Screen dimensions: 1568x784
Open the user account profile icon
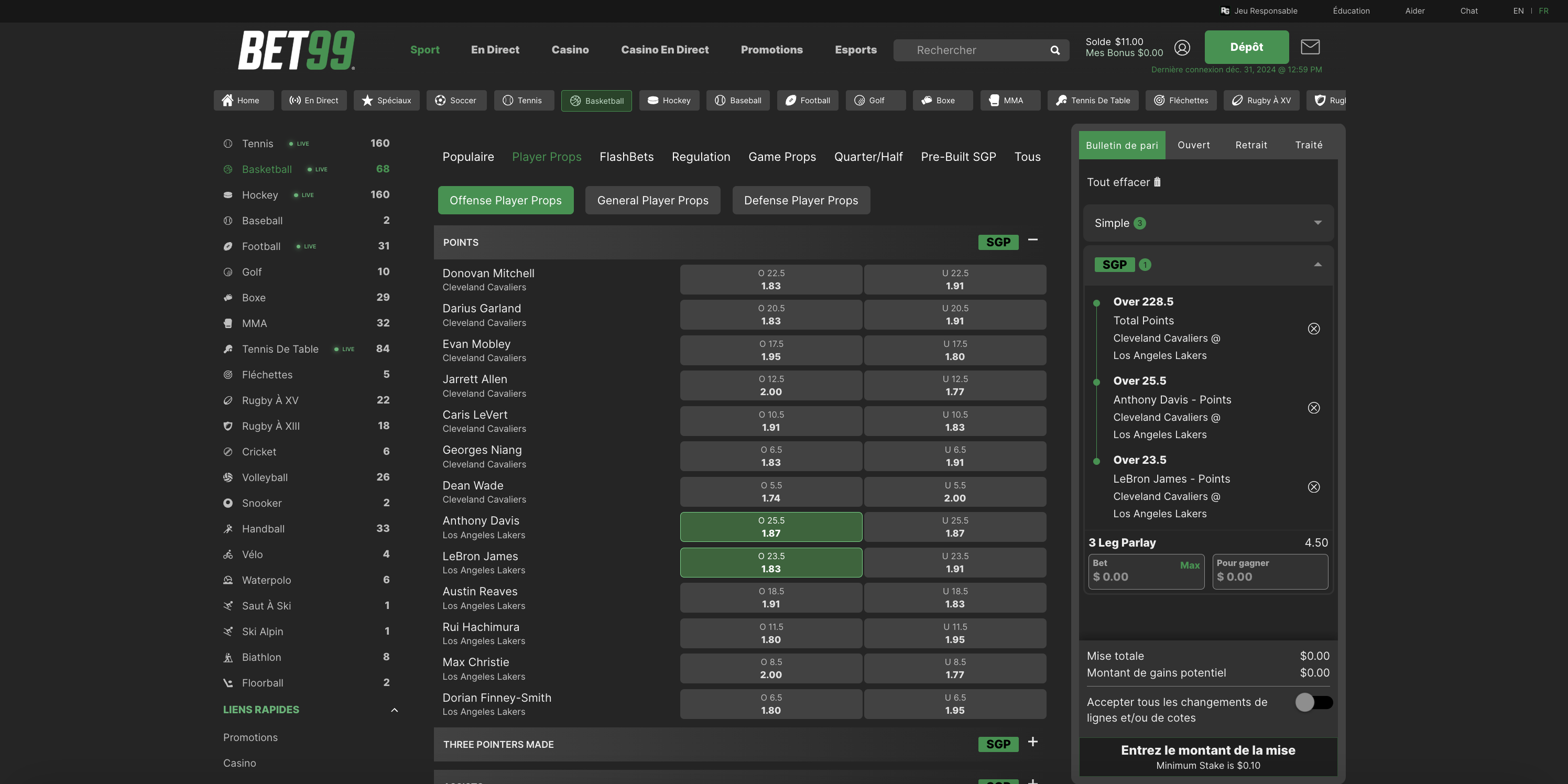point(1182,48)
